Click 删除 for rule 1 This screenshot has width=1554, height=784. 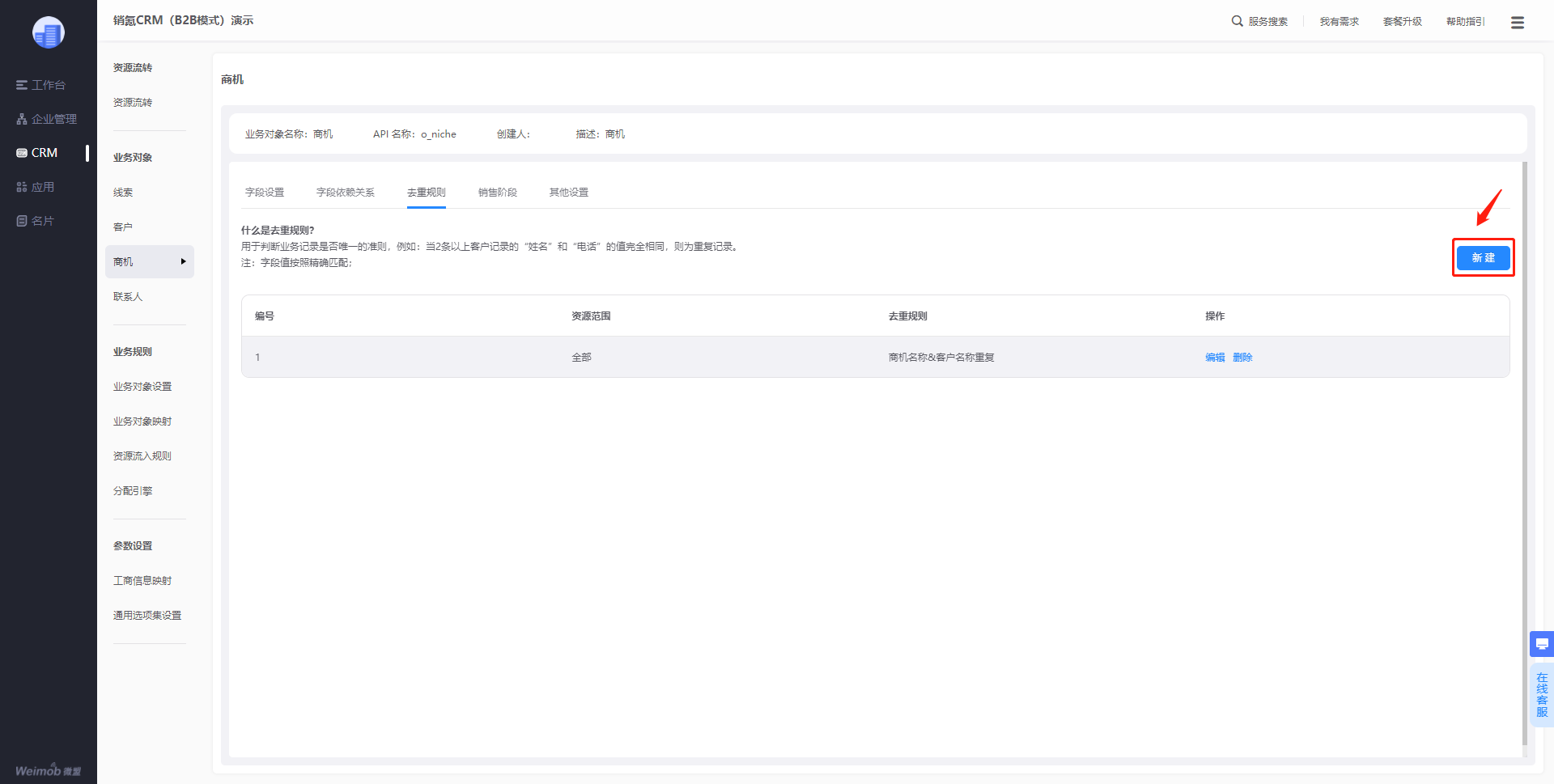1242,358
